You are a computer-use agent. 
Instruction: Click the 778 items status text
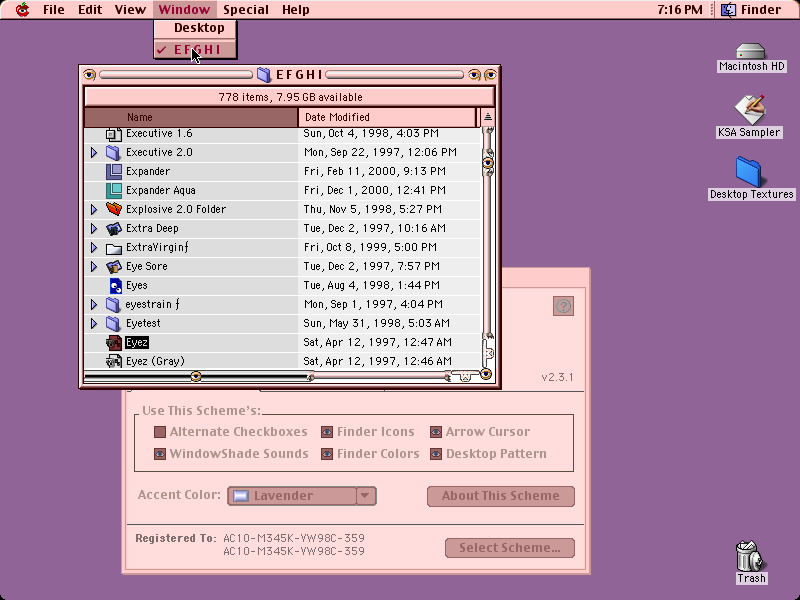pos(290,97)
